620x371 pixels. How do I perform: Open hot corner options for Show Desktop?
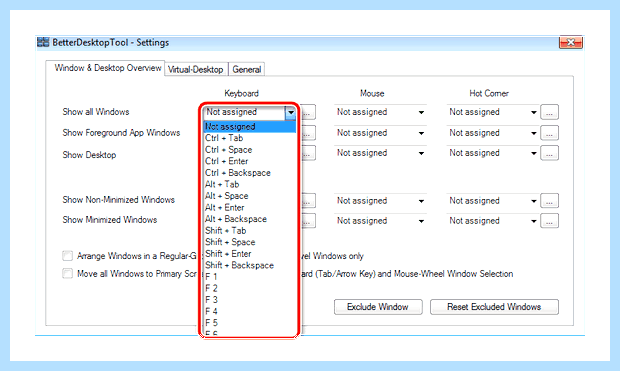(549, 153)
